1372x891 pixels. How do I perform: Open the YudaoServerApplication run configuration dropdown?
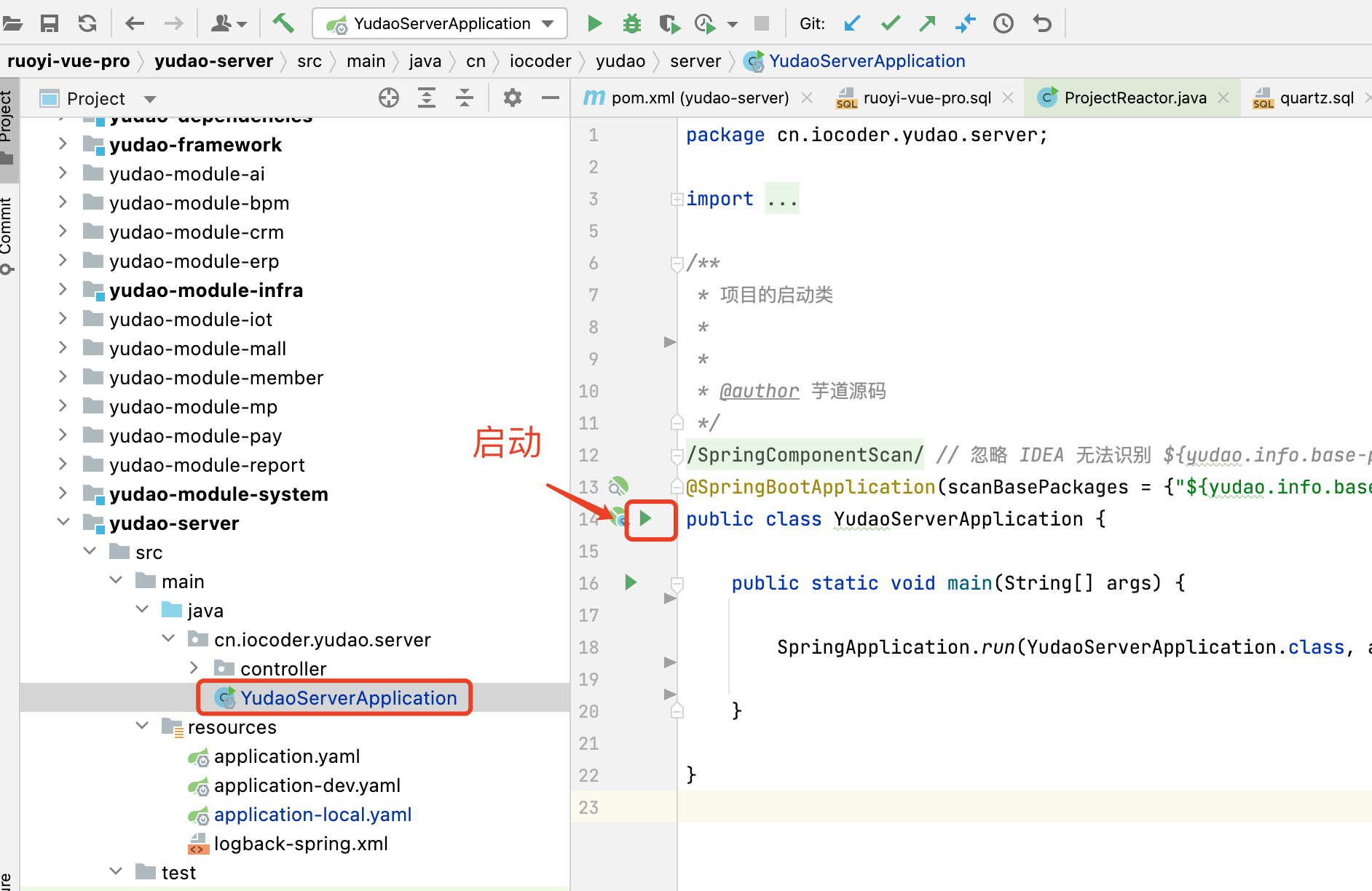(x=440, y=23)
